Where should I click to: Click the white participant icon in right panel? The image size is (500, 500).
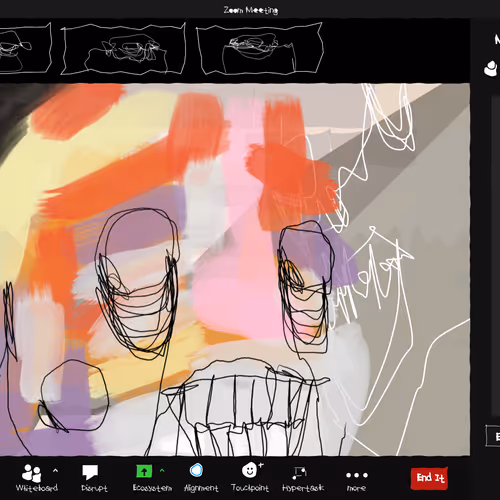pos(491,68)
